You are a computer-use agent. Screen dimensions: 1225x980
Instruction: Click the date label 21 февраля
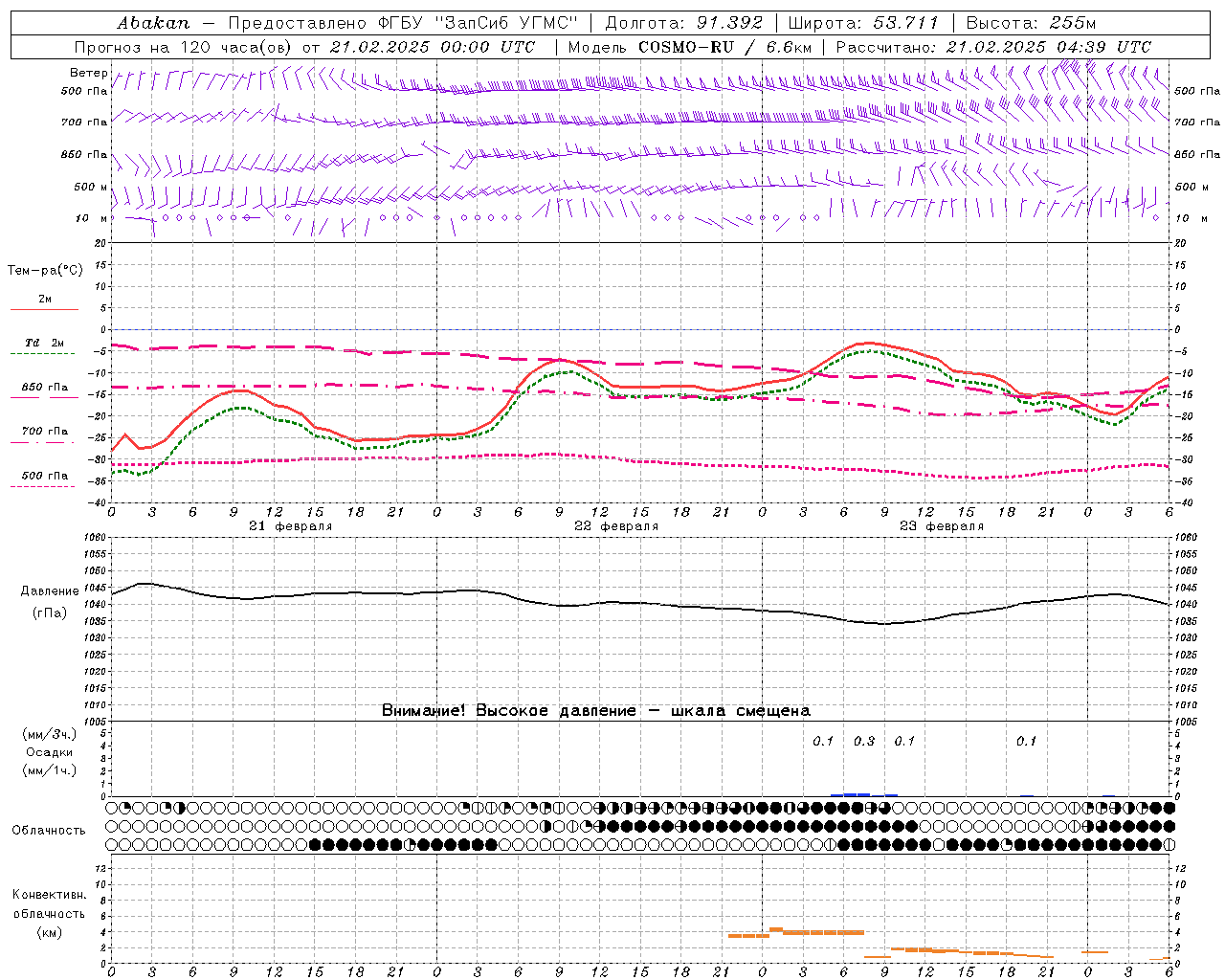291,526
